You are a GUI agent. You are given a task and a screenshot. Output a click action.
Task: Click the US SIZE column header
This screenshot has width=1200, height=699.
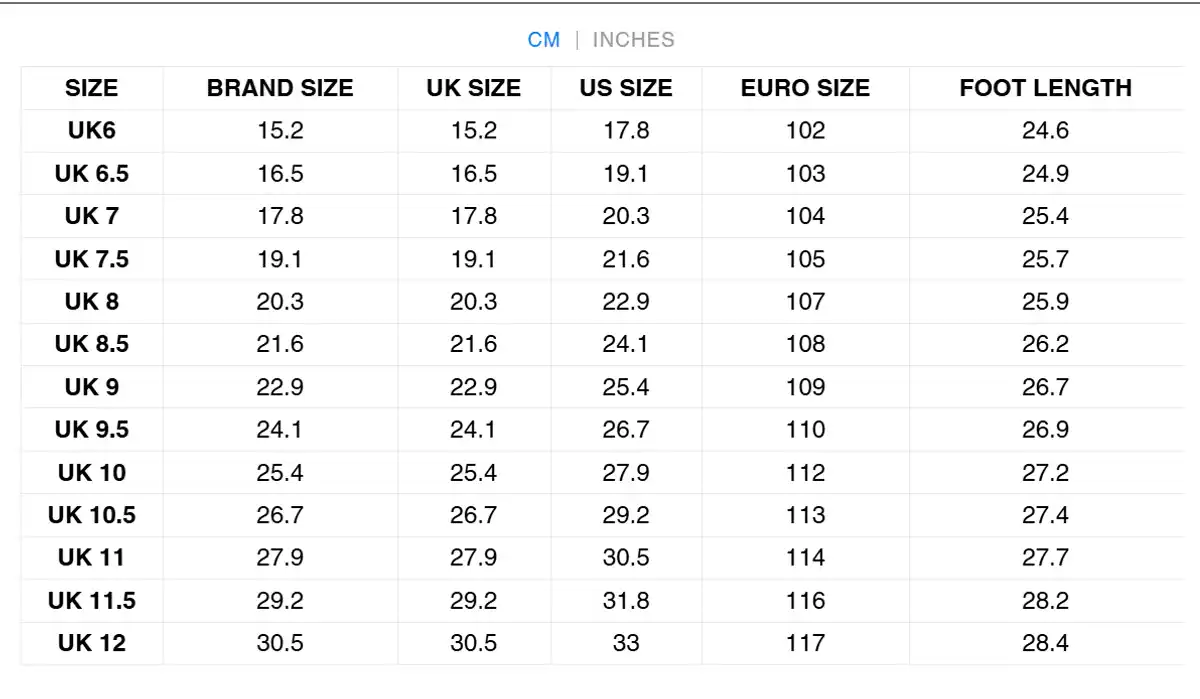coord(626,88)
